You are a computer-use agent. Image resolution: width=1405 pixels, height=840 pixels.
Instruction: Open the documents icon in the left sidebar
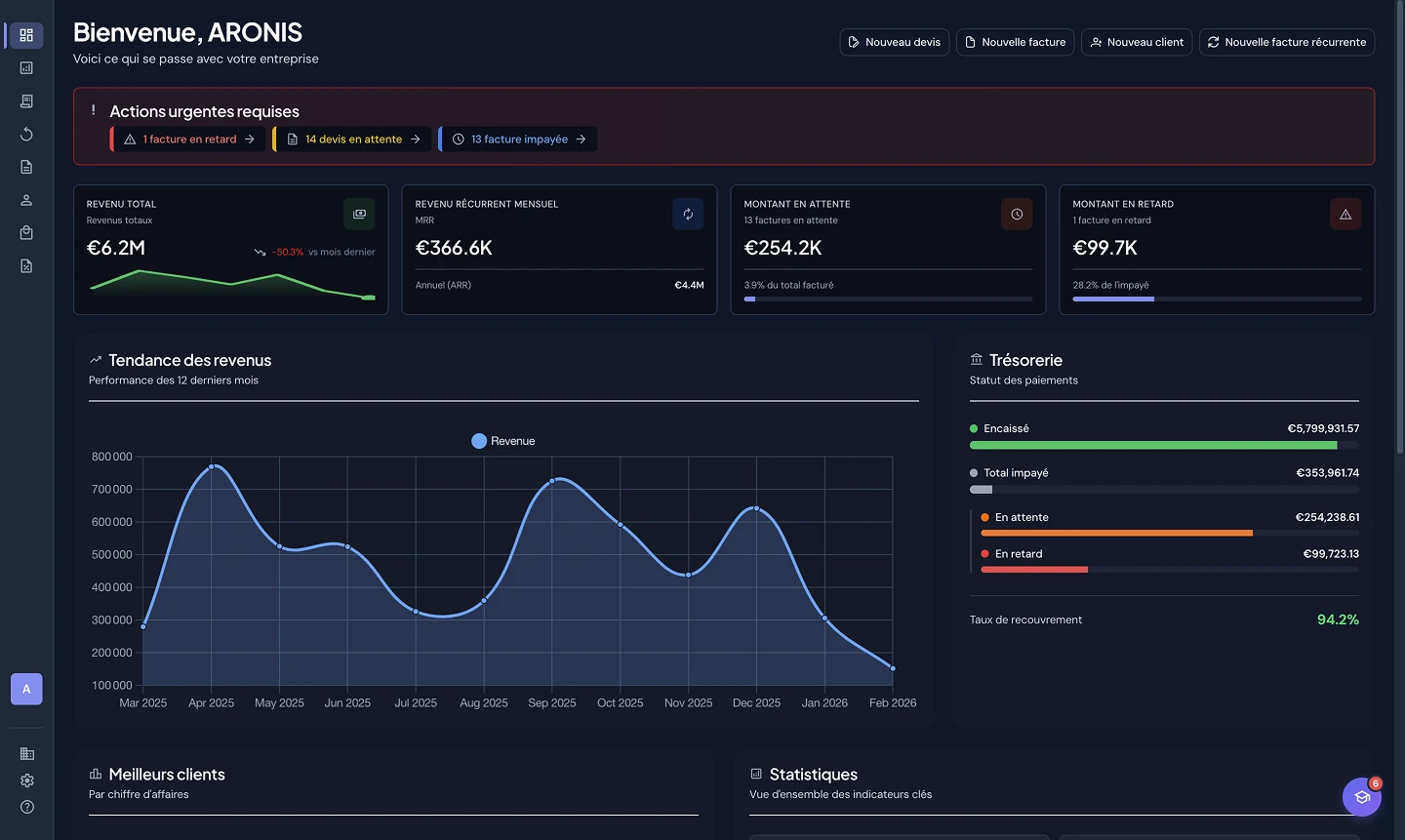(26, 167)
